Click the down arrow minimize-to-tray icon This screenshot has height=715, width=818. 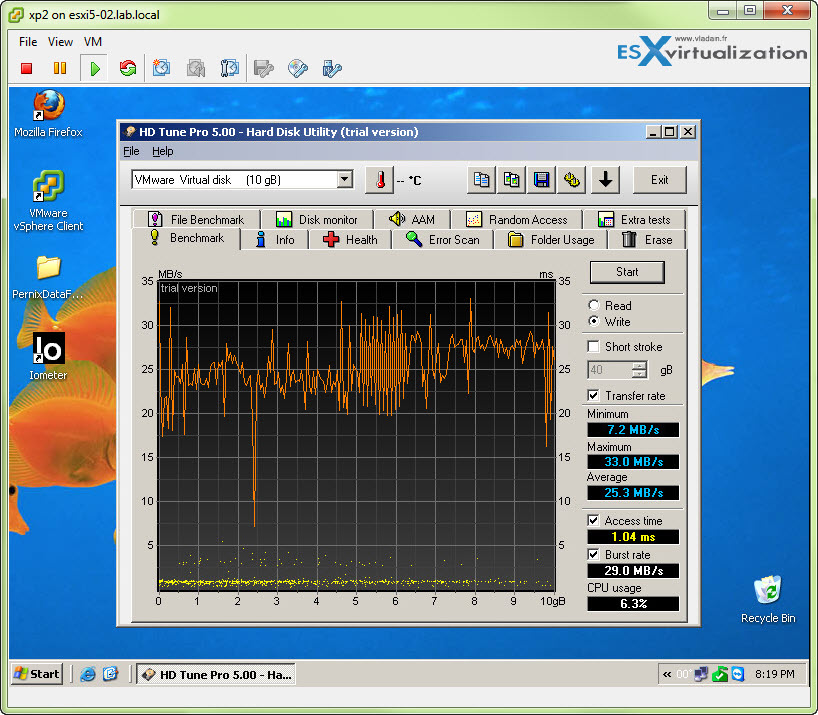pyautogui.click(x=605, y=180)
